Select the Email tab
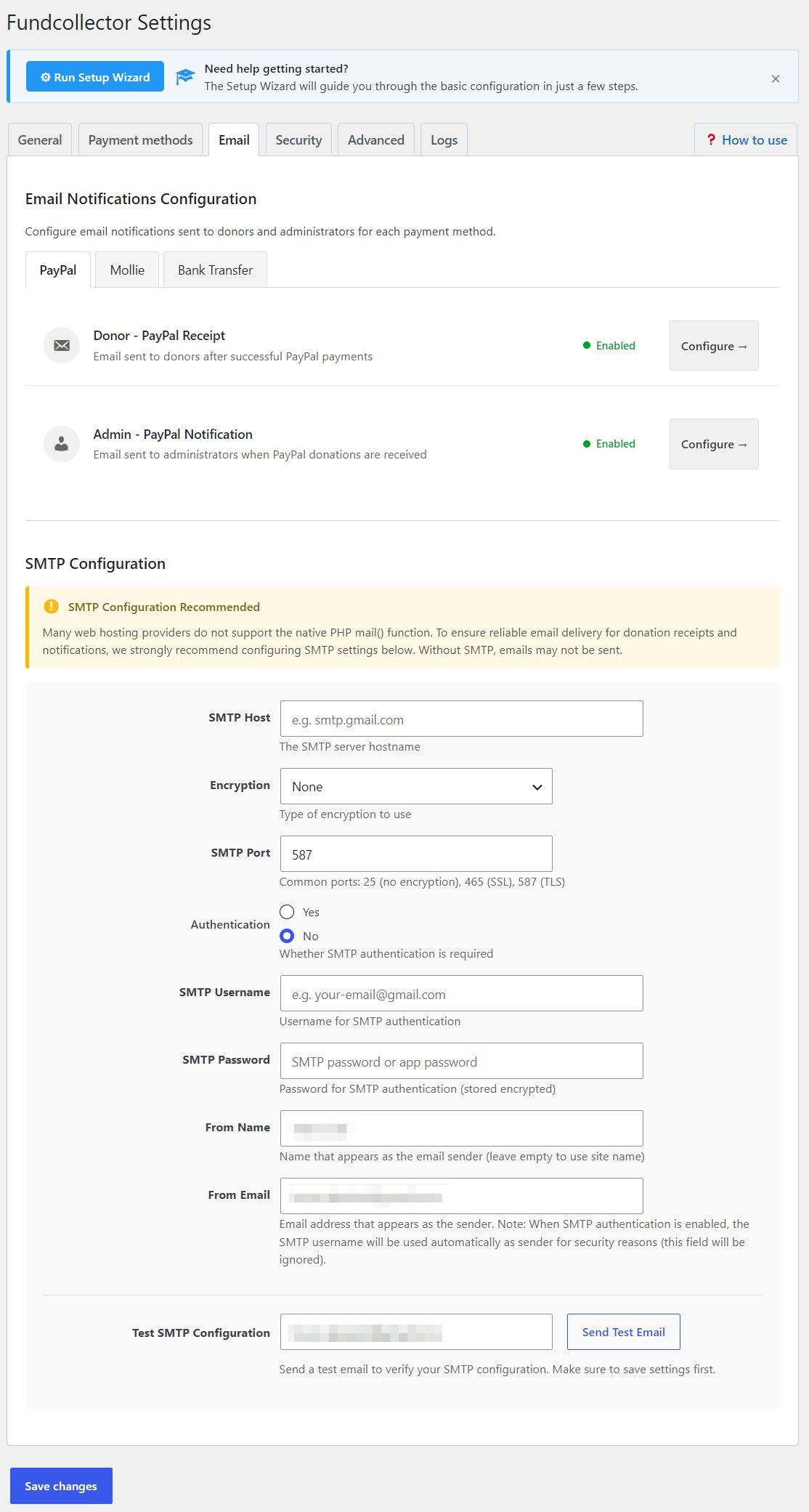Image resolution: width=809 pixels, height=1512 pixels. click(x=234, y=140)
